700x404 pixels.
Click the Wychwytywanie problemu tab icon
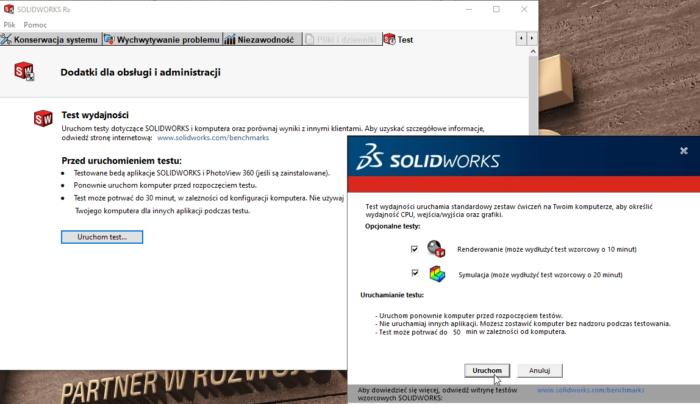(109, 39)
